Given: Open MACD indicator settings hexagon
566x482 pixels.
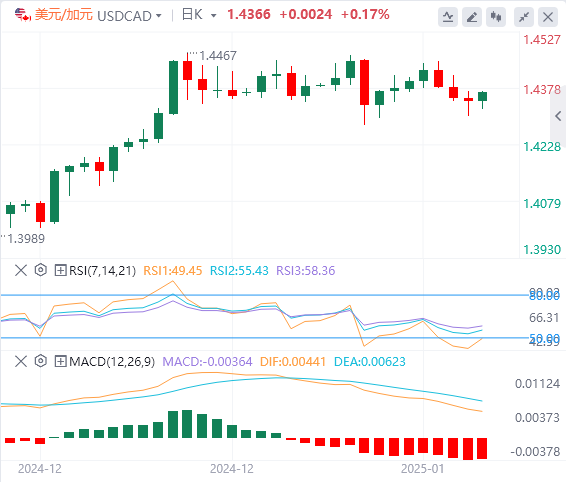Looking at the screenshot, I should 41,361.
